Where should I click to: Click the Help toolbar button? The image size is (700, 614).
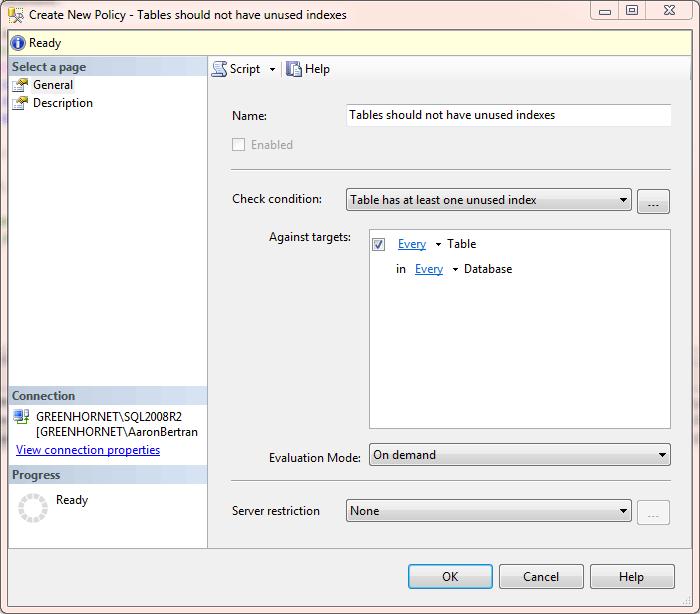tap(308, 69)
